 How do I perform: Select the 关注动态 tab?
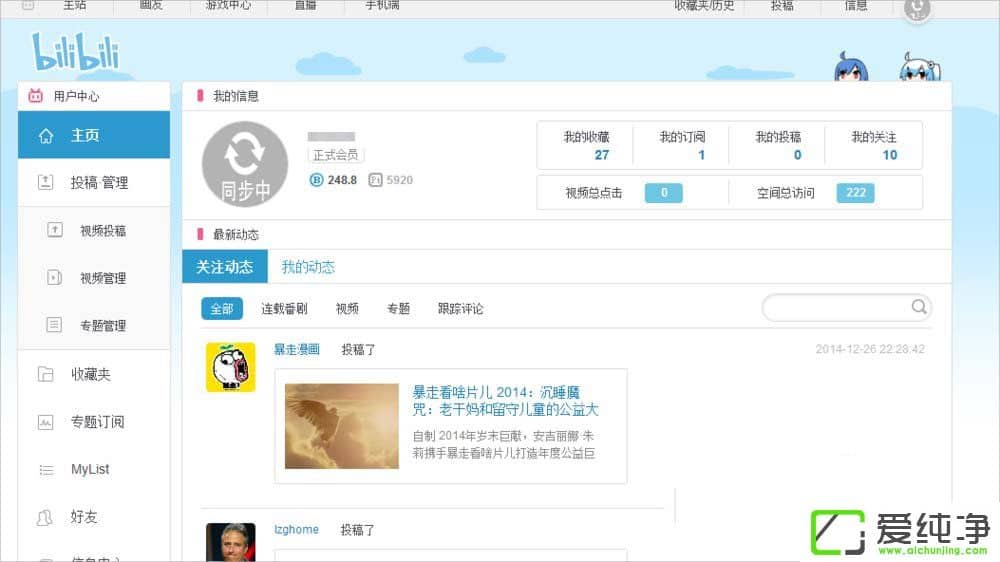tap(225, 267)
